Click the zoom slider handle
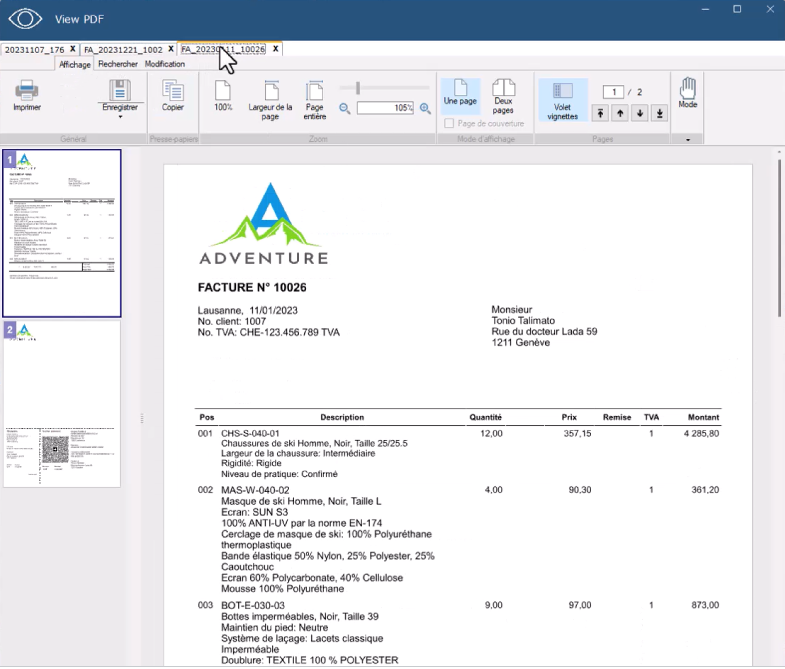Viewport: 785px width, 669px height. pos(358,88)
